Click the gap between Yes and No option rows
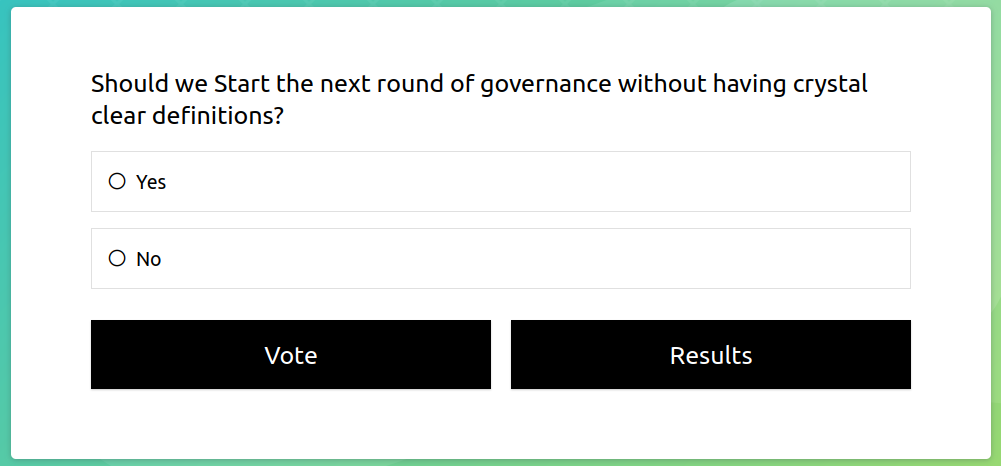This screenshot has width=1001, height=466. [500, 220]
